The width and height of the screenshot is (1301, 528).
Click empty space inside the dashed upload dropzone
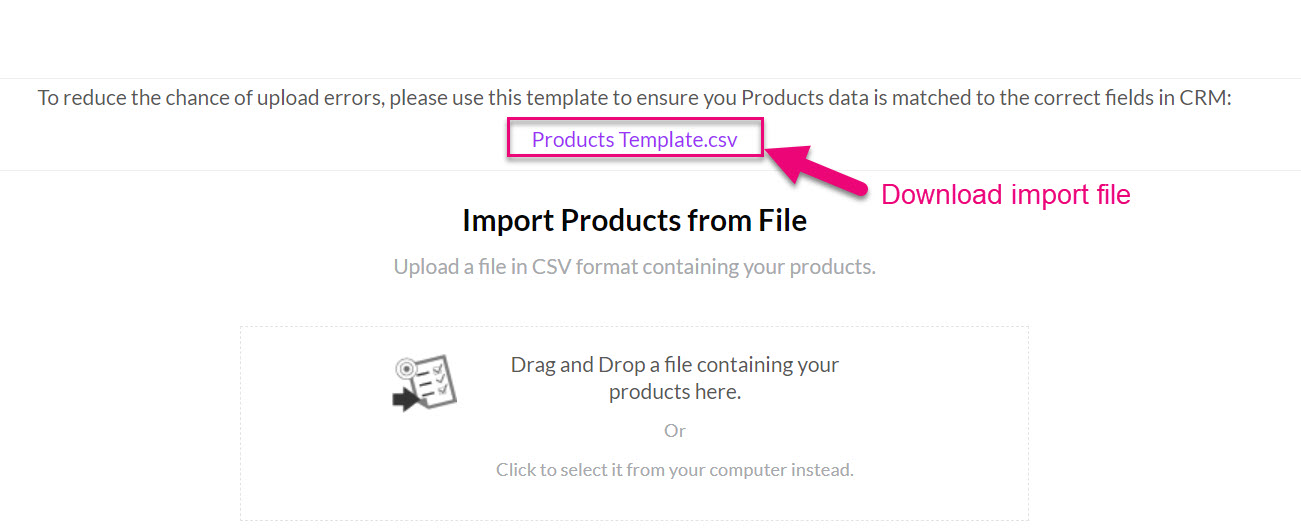point(900,400)
